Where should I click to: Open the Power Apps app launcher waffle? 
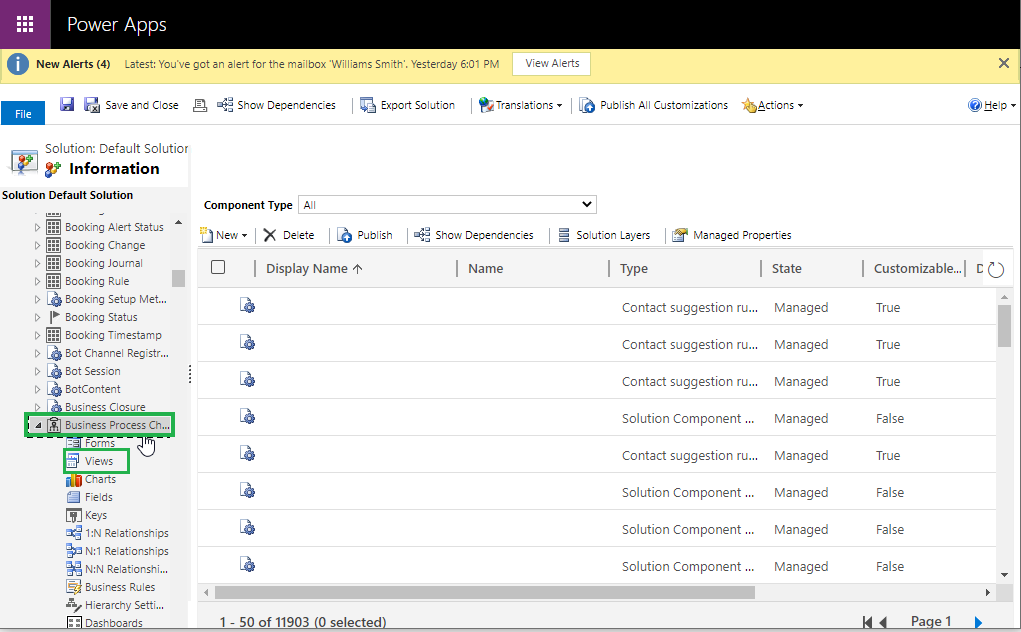pyautogui.click(x=25, y=24)
